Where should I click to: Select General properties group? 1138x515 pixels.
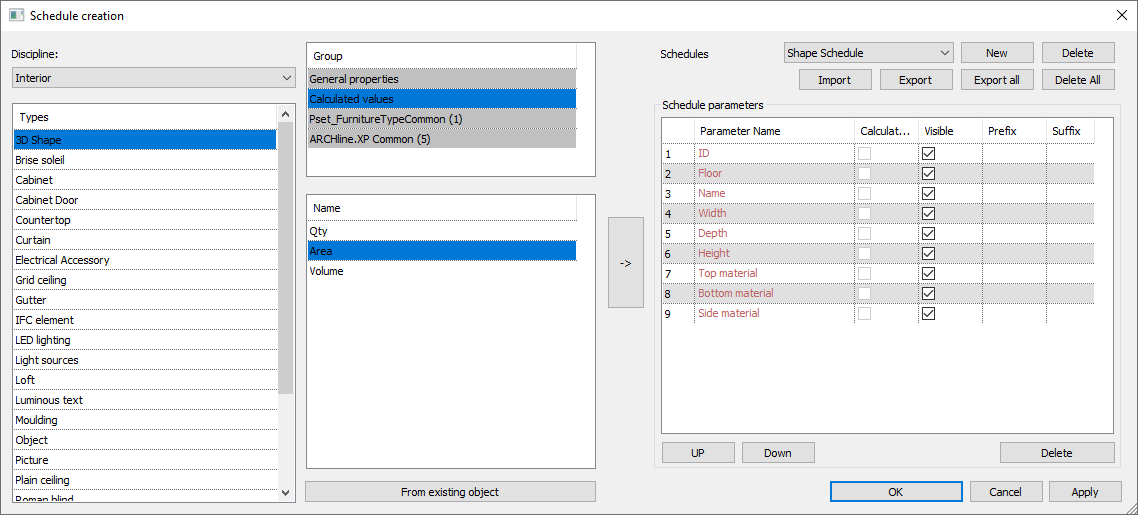[441, 79]
